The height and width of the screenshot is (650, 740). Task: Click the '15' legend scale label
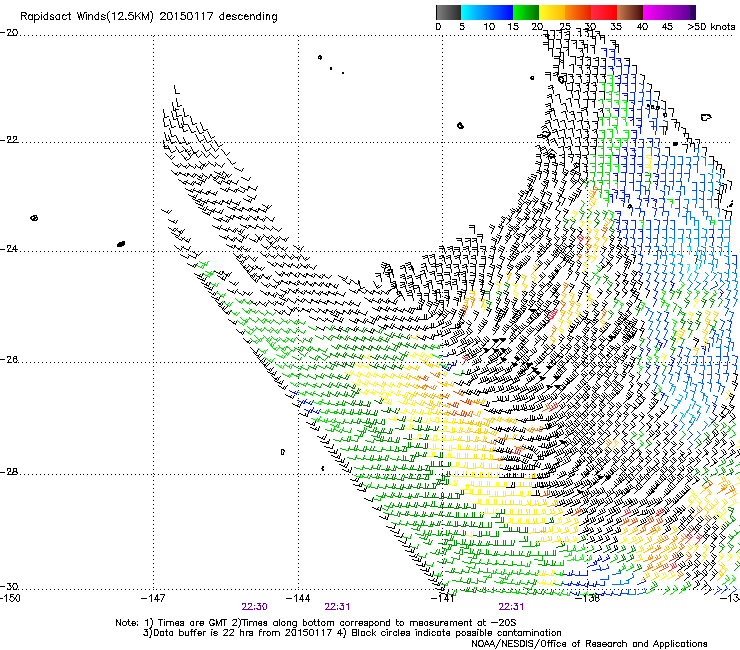click(513, 26)
